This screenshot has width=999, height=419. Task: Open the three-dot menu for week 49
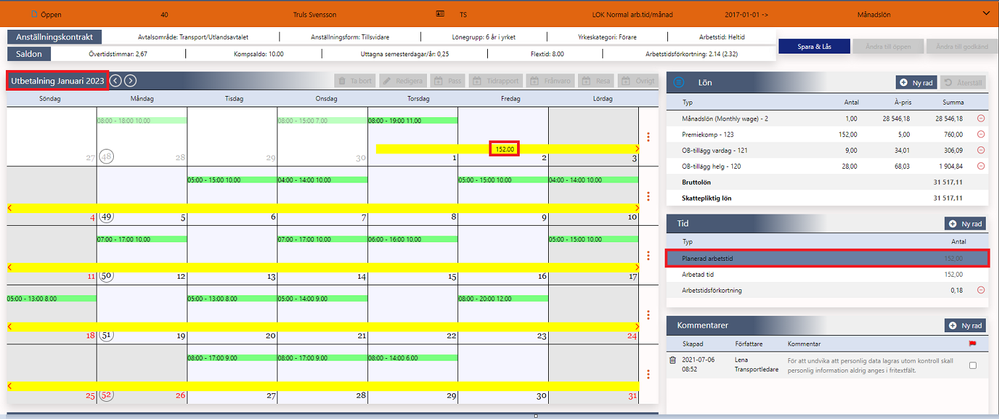(649, 196)
